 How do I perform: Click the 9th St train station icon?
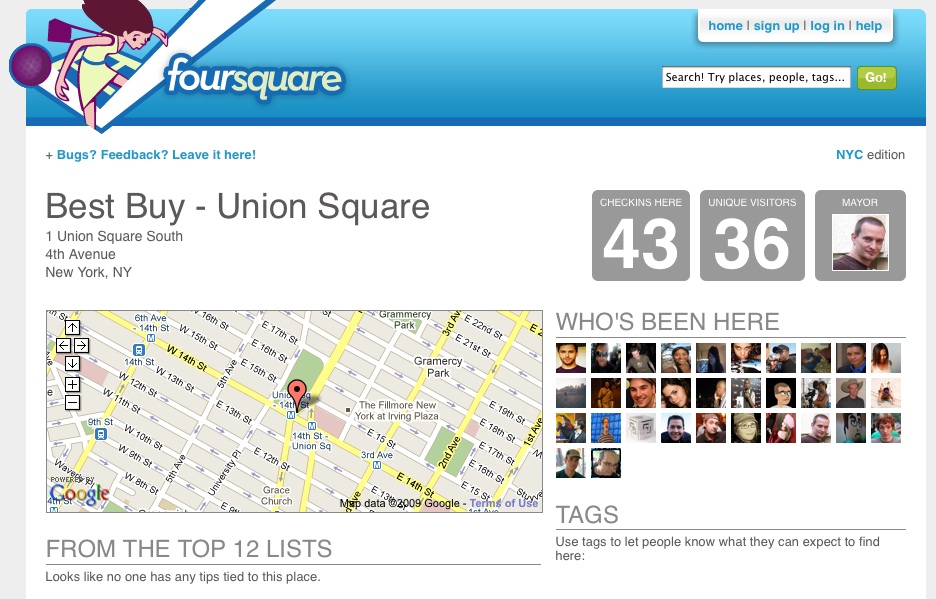101,434
